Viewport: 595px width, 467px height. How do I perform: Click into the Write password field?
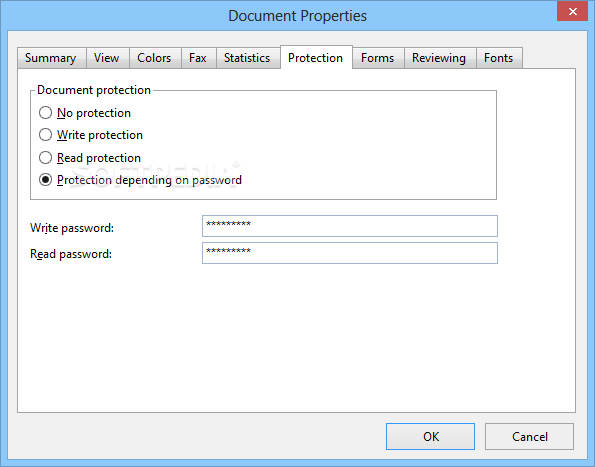tap(349, 226)
